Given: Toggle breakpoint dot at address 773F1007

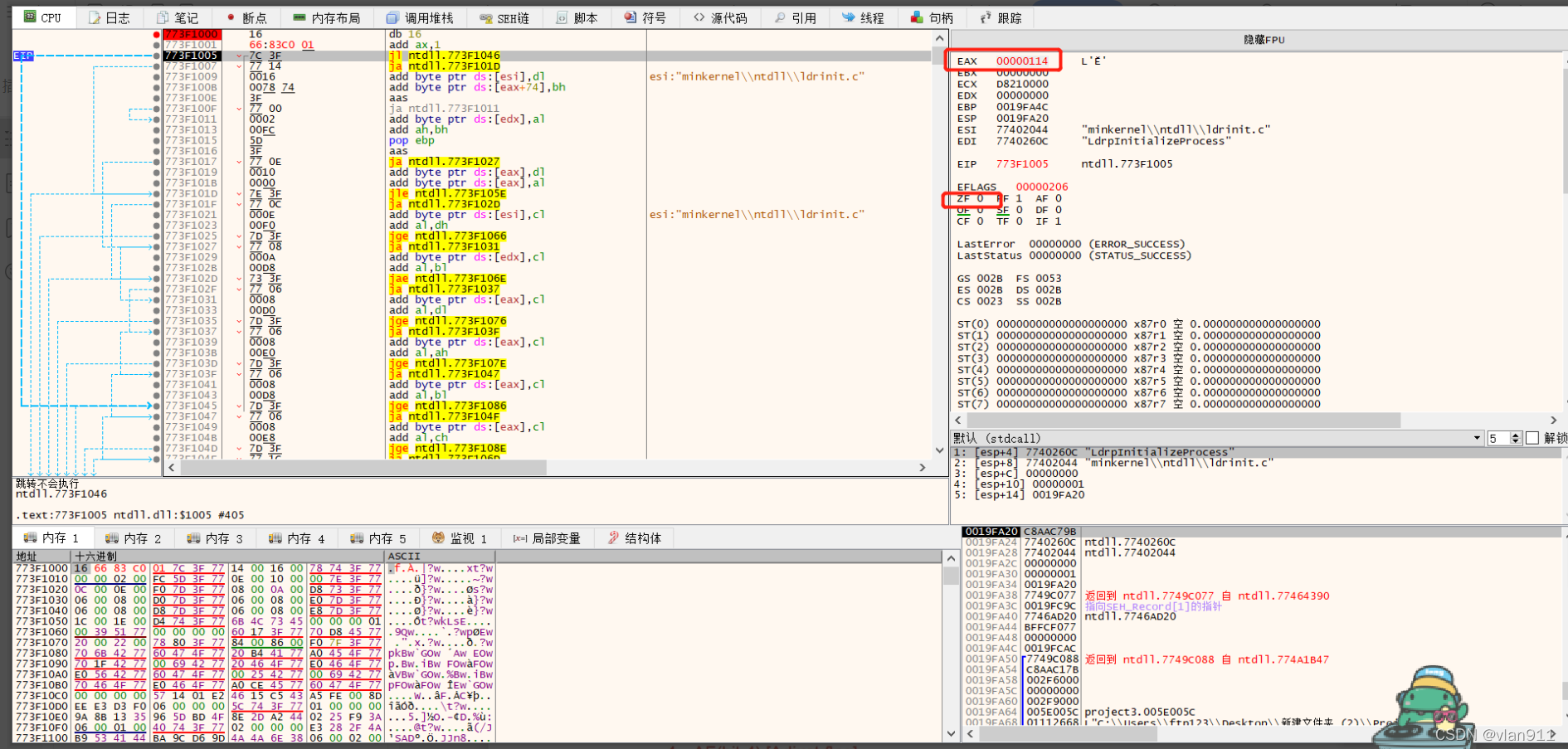Looking at the screenshot, I should tap(156, 66).
